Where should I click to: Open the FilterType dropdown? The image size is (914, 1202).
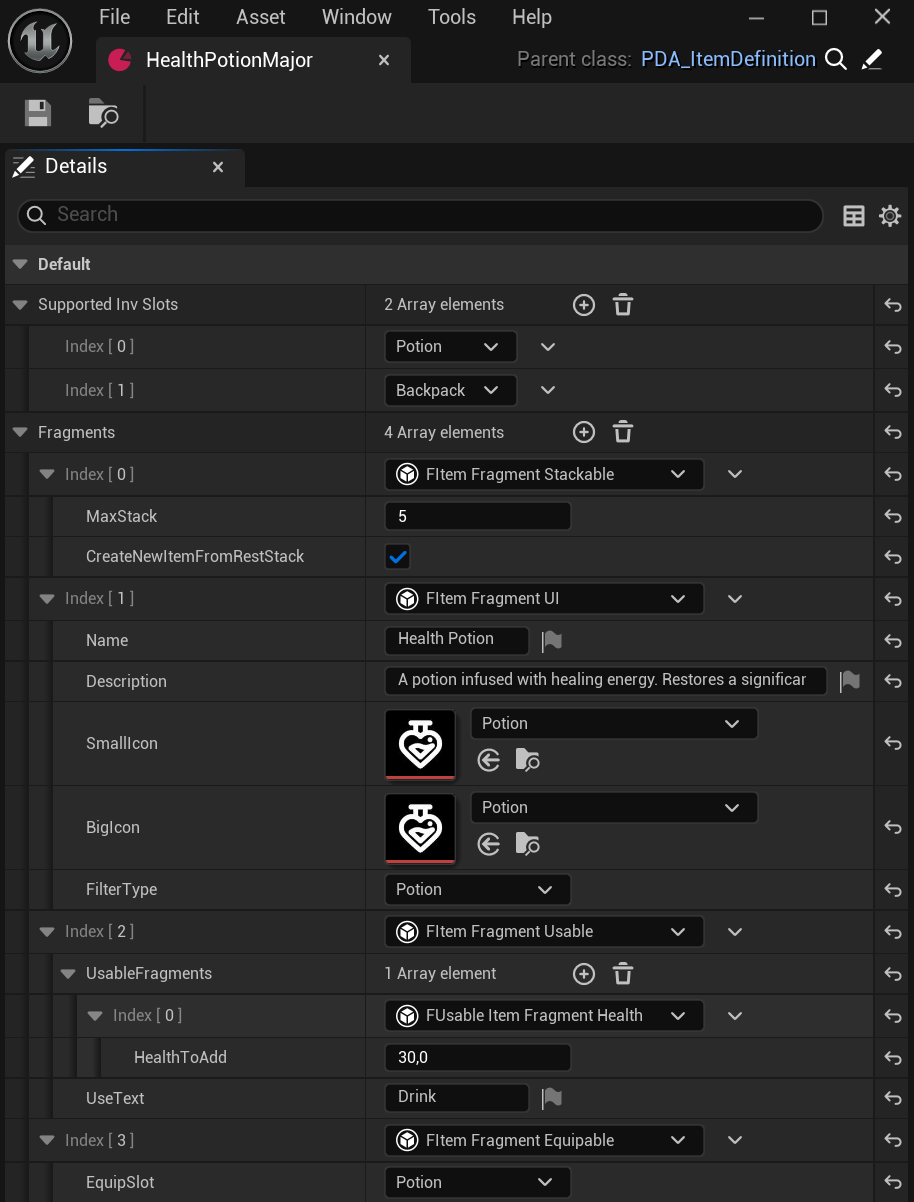tap(477, 889)
